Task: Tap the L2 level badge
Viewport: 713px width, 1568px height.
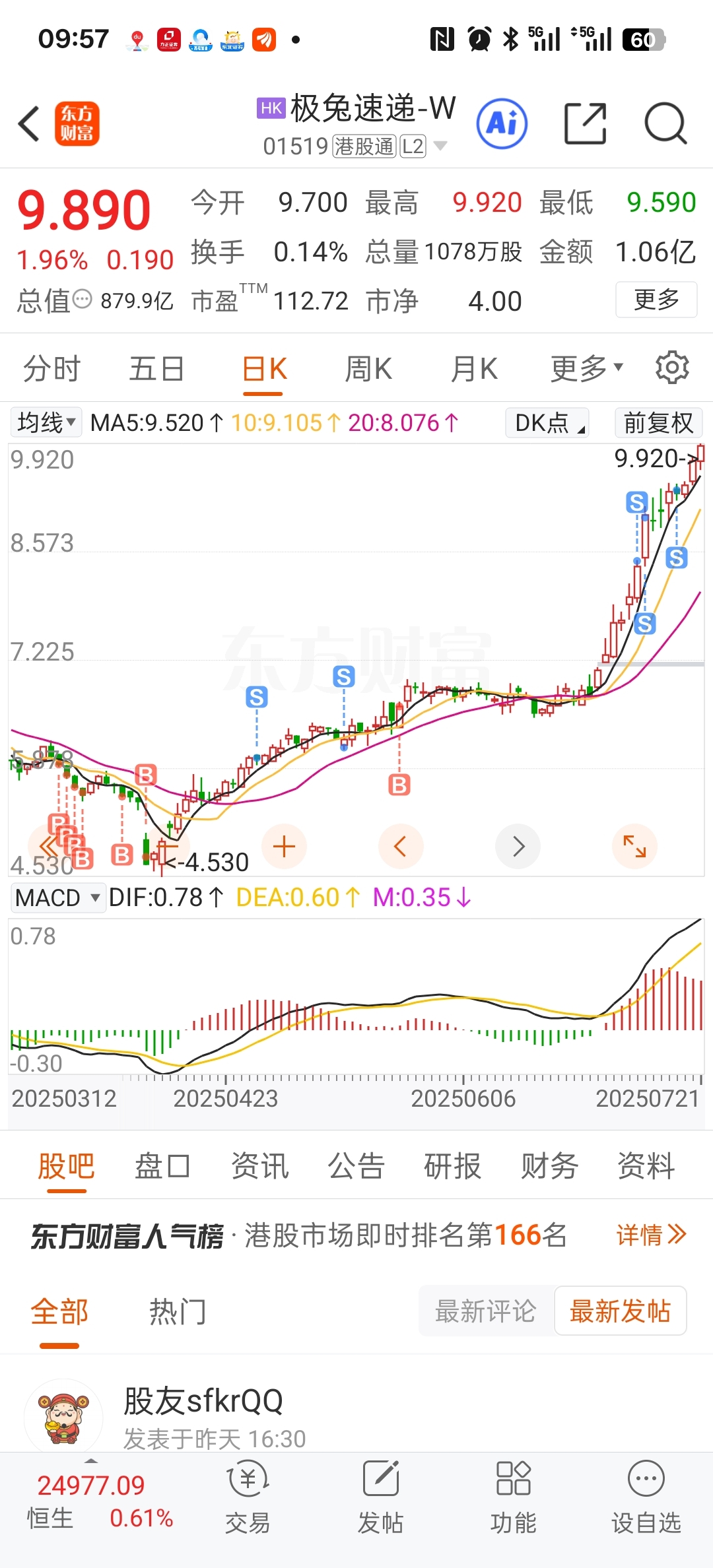Action: (413, 146)
